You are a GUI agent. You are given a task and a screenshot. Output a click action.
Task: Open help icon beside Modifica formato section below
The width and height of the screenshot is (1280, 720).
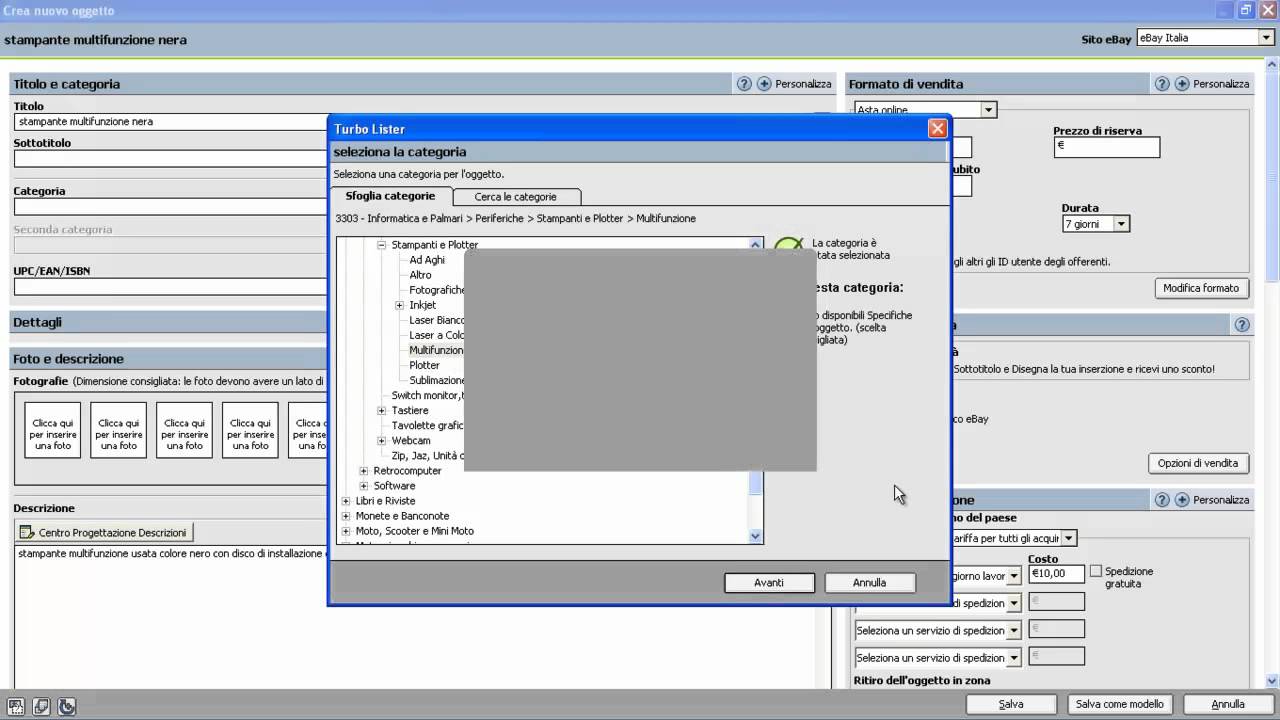click(x=1242, y=325)
